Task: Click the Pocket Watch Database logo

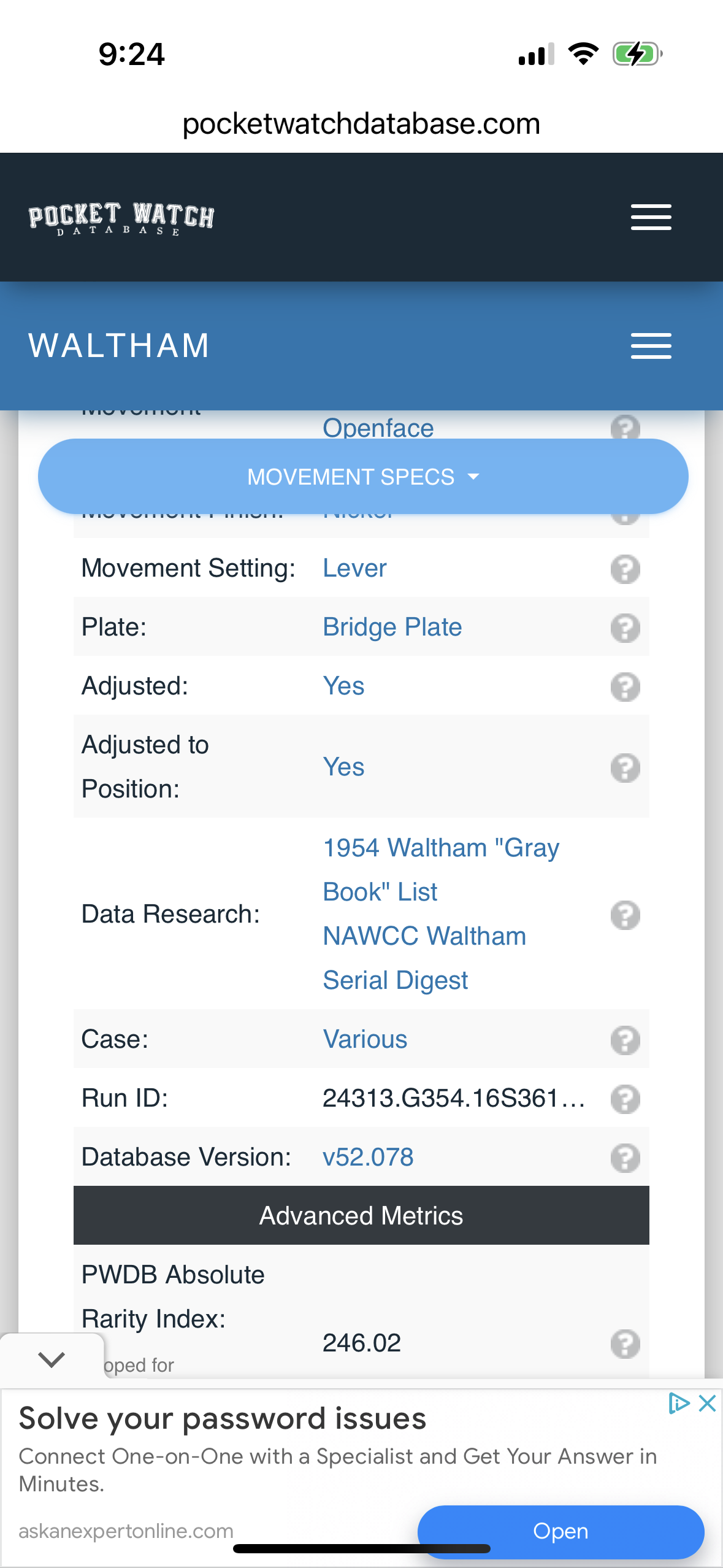Action: pos(121,218)
